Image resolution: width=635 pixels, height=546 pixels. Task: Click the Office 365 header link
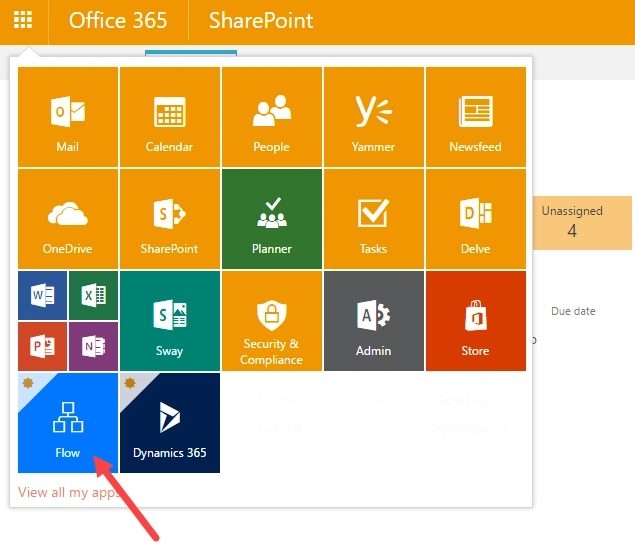pyautogui.click(x=118, y=20)
